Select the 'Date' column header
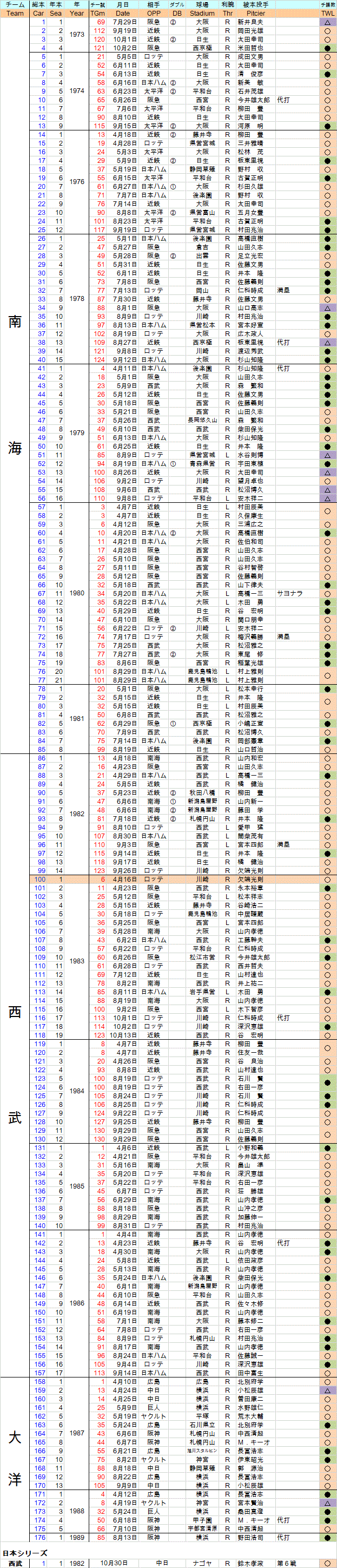Screen dimensions: 337x1568 (x=123, y=14)
